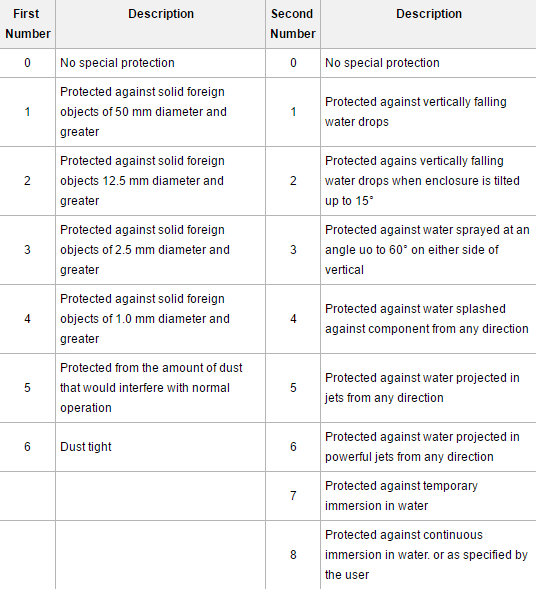536x589 pixels.
Task: Select the tilted up to 15° description
Action: [x=422, y=181]
